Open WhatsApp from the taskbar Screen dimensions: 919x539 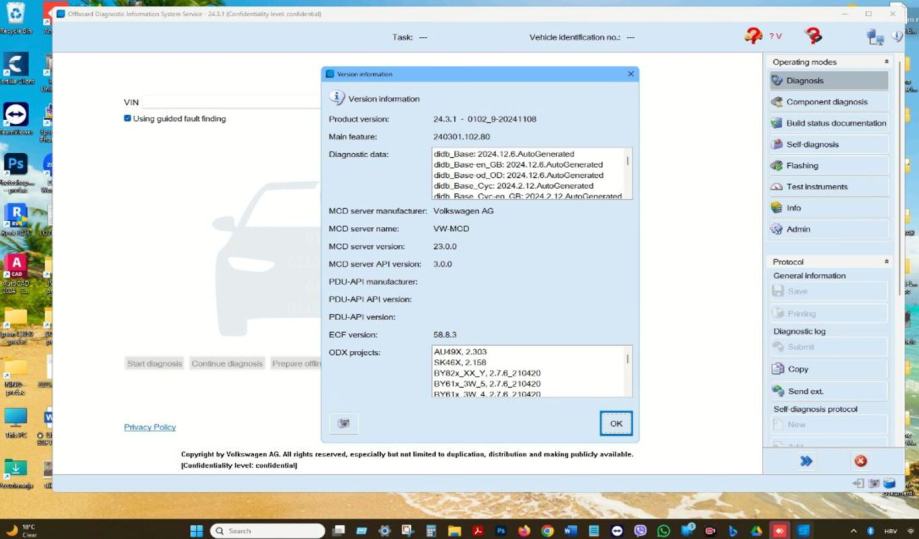(663, 531)
